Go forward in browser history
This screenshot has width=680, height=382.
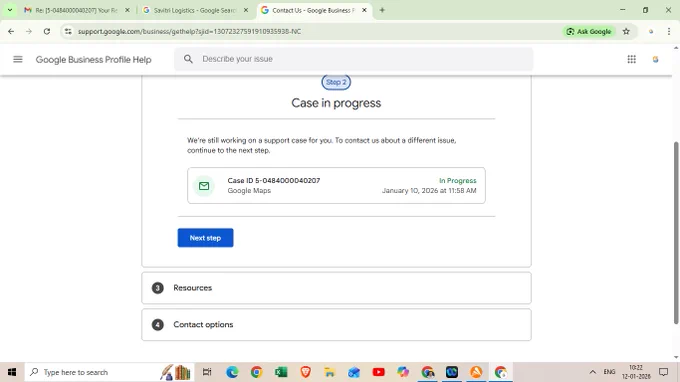29,31
